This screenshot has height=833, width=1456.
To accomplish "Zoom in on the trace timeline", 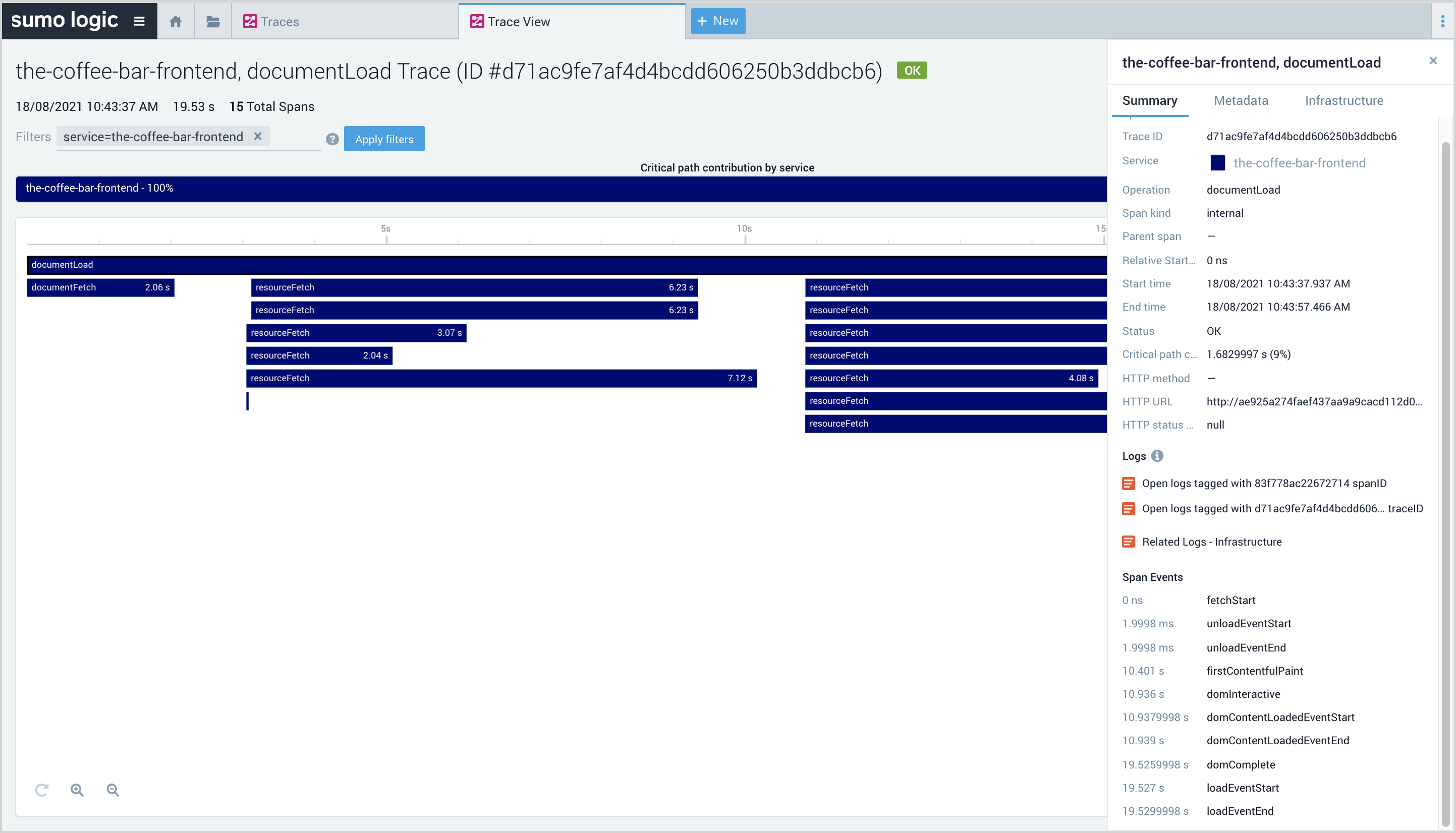I will (x=77, y=790).
